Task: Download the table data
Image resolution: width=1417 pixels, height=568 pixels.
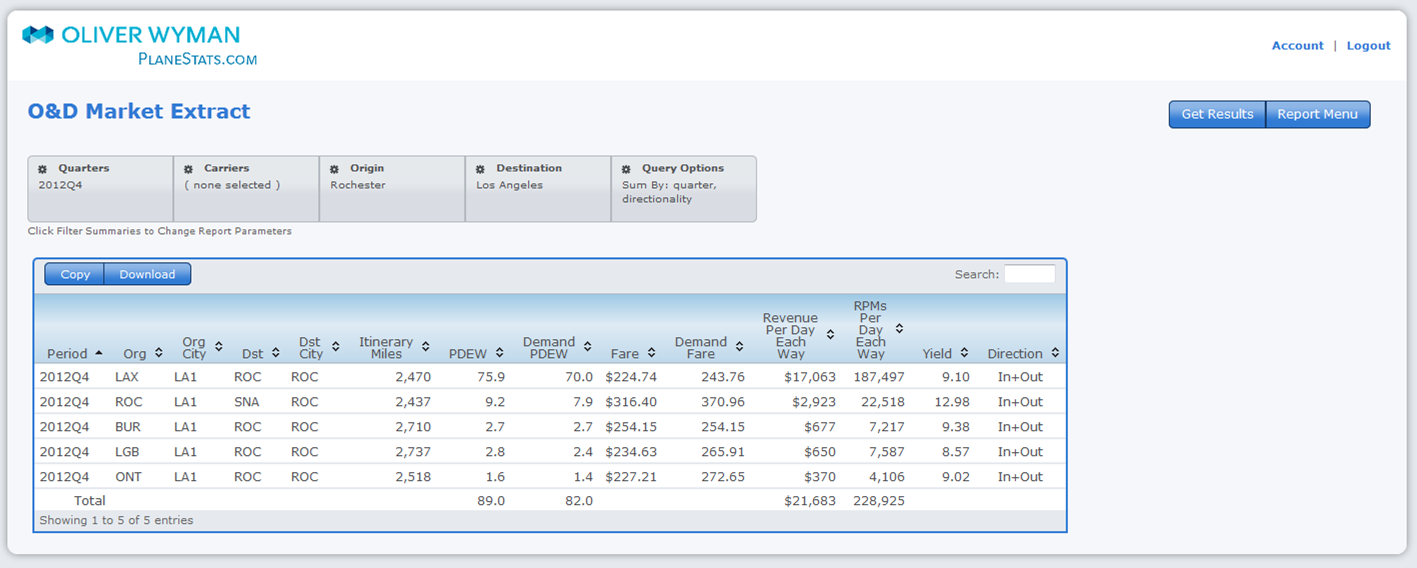Action: [147, 274]
